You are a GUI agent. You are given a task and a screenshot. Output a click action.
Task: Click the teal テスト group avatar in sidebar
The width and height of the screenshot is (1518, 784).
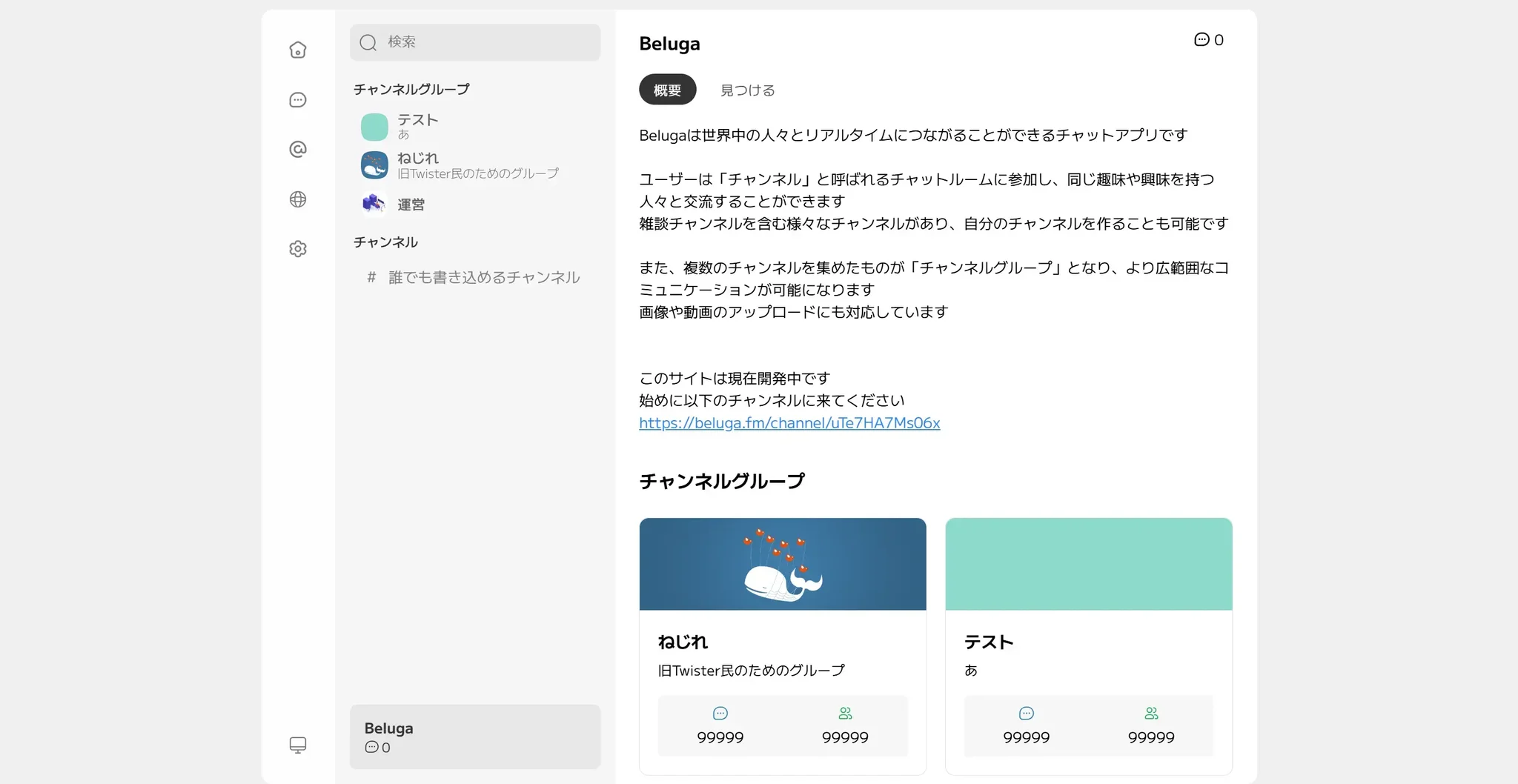pos(374,127)
